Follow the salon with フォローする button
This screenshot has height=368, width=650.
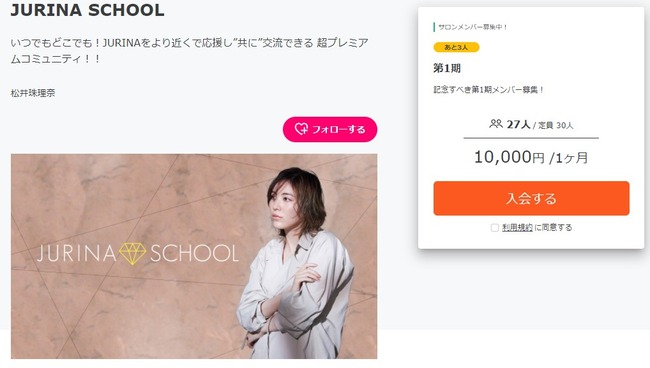pos(330,129)
